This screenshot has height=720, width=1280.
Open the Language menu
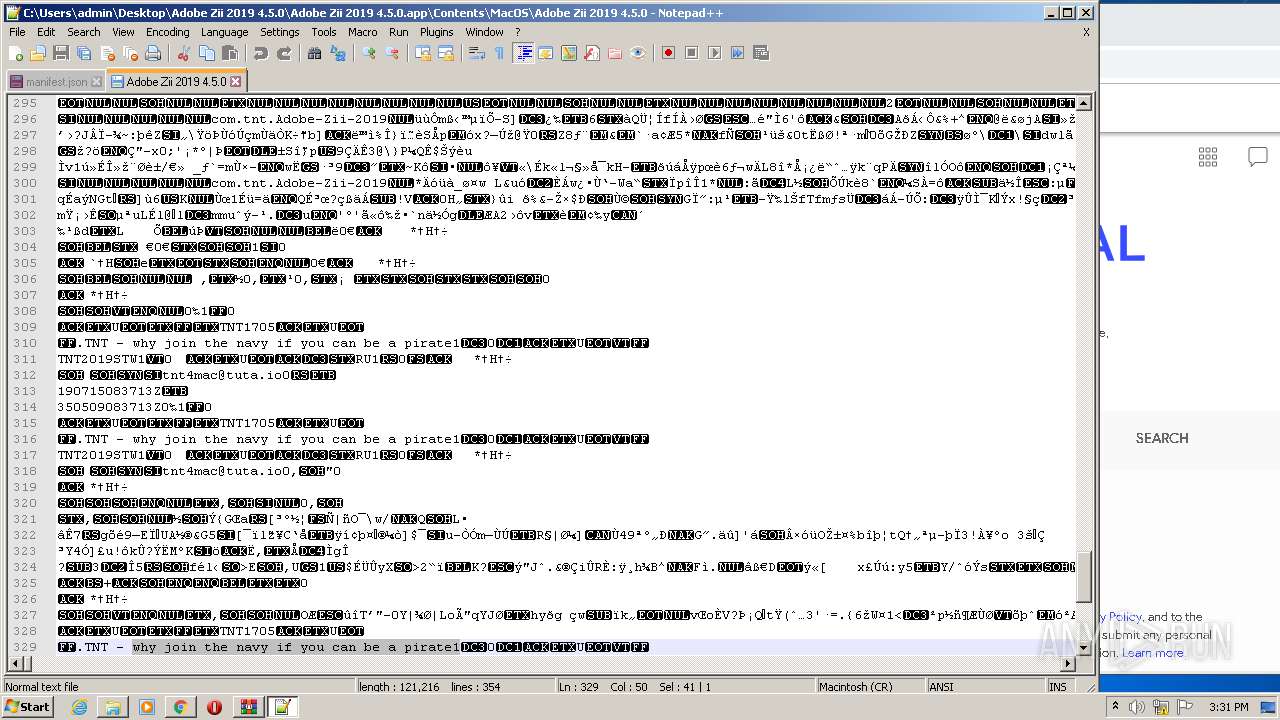[224, 32]
